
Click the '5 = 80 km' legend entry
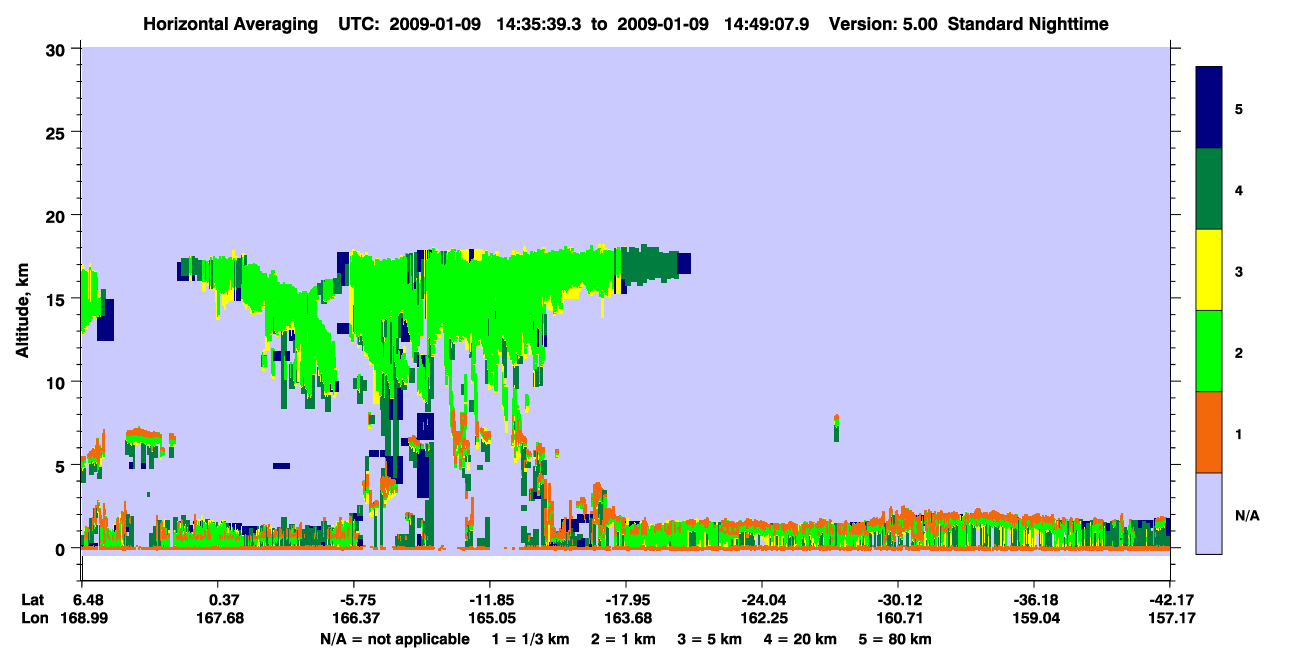(894, 639)
